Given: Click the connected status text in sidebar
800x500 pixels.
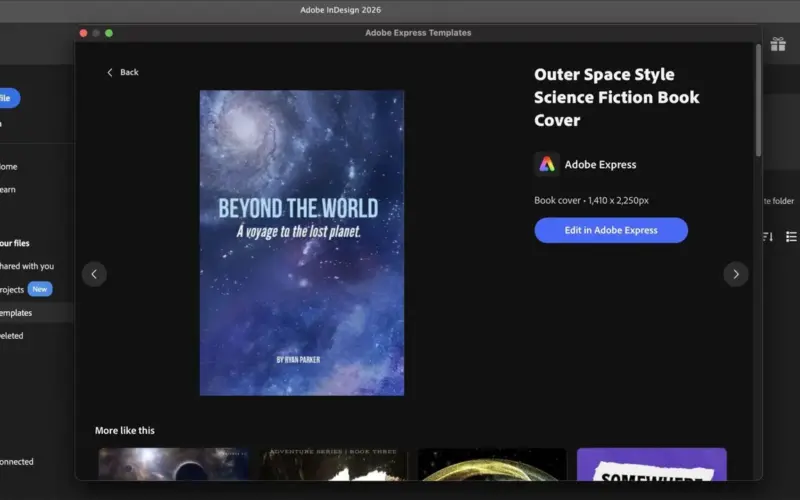Looking at the screenshot, I should (16, 461).
